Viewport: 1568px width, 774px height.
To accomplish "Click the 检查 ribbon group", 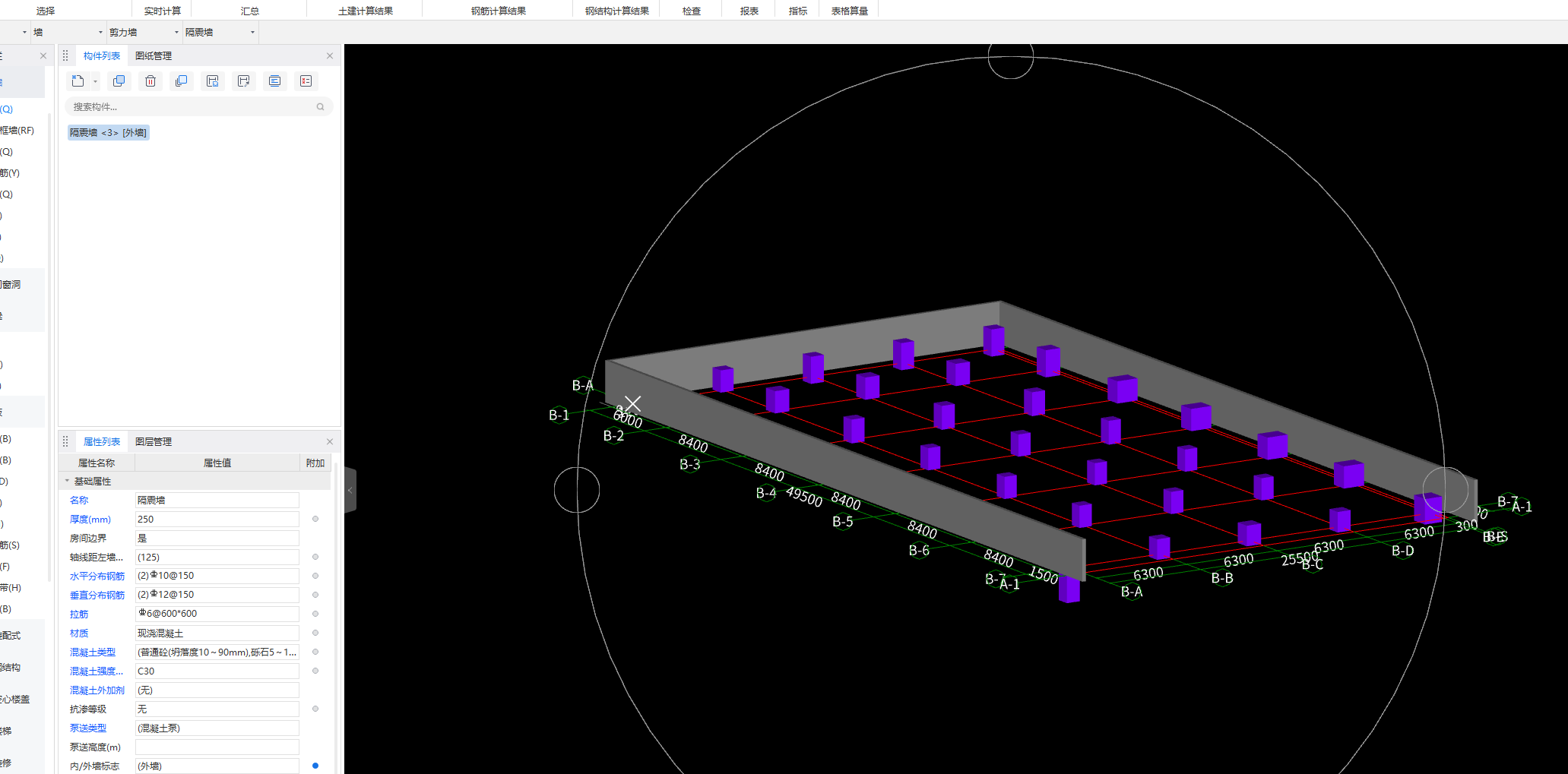I will [692, 11].
